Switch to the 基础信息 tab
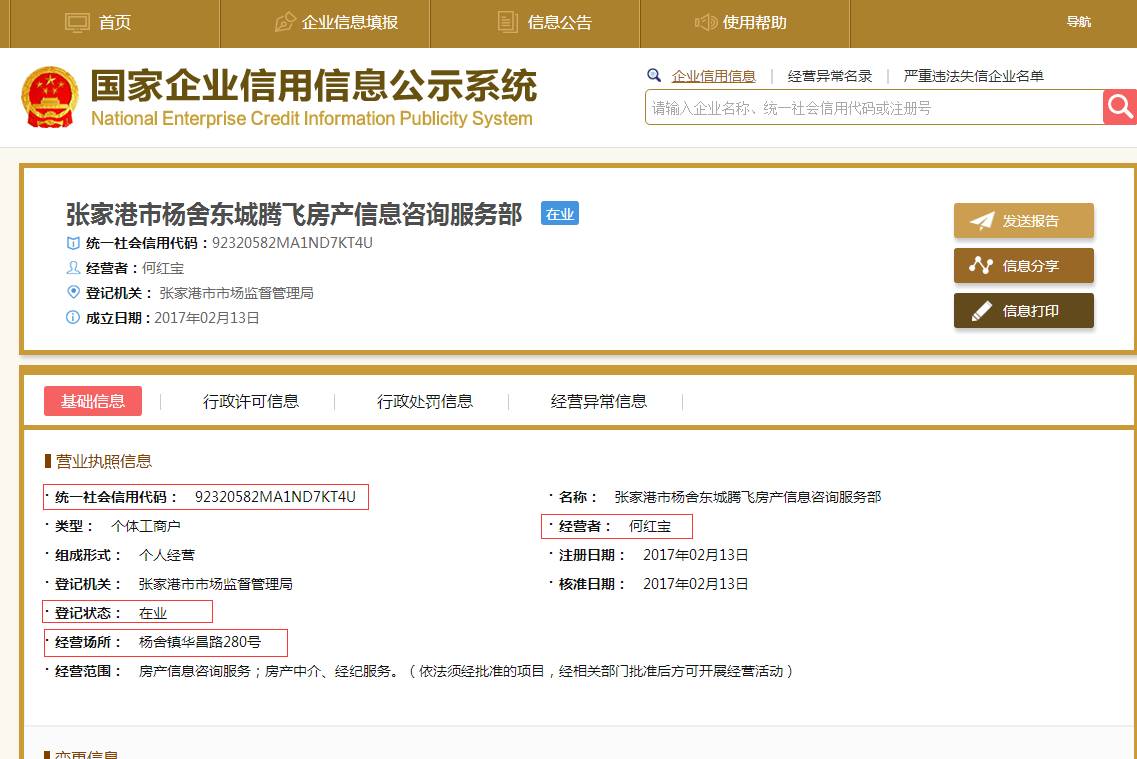This screenshot has width=1137, height=759. tap(93, 401)
